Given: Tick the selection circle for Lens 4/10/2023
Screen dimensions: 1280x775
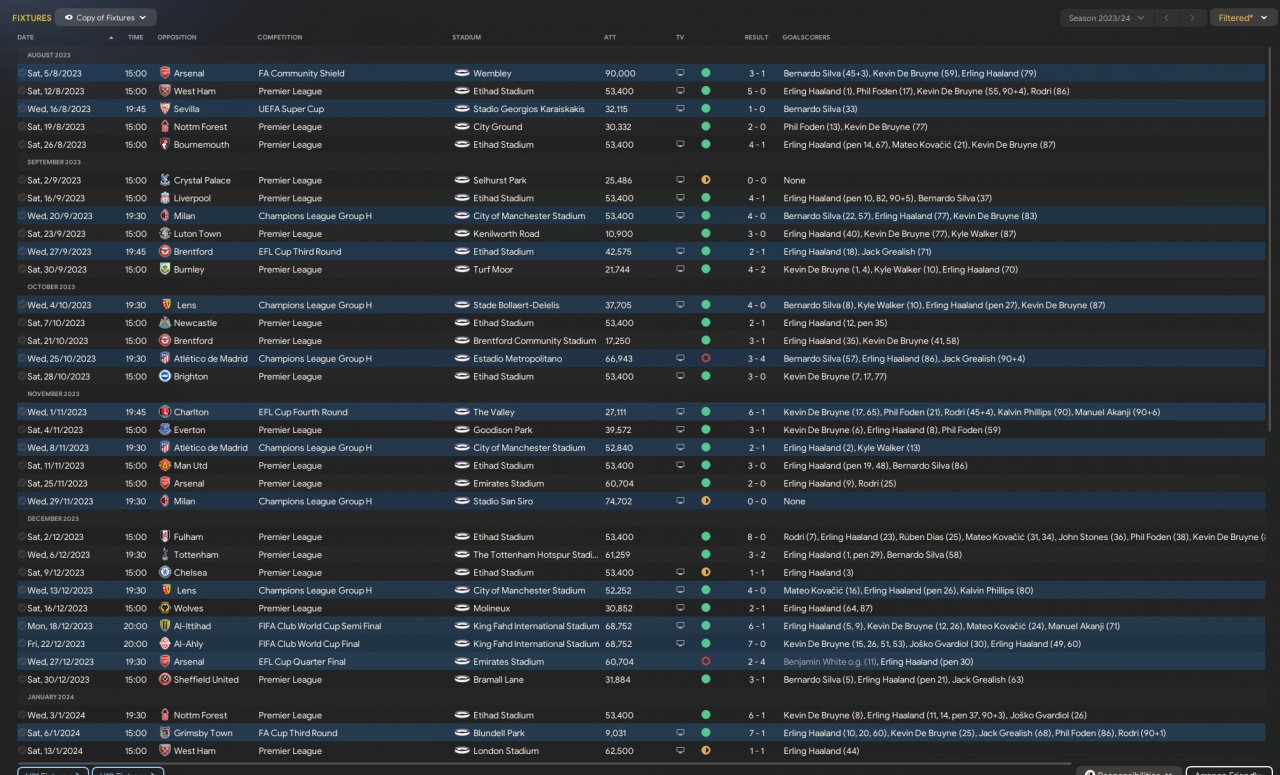Looking at the screenshot, I should (22, 305).
